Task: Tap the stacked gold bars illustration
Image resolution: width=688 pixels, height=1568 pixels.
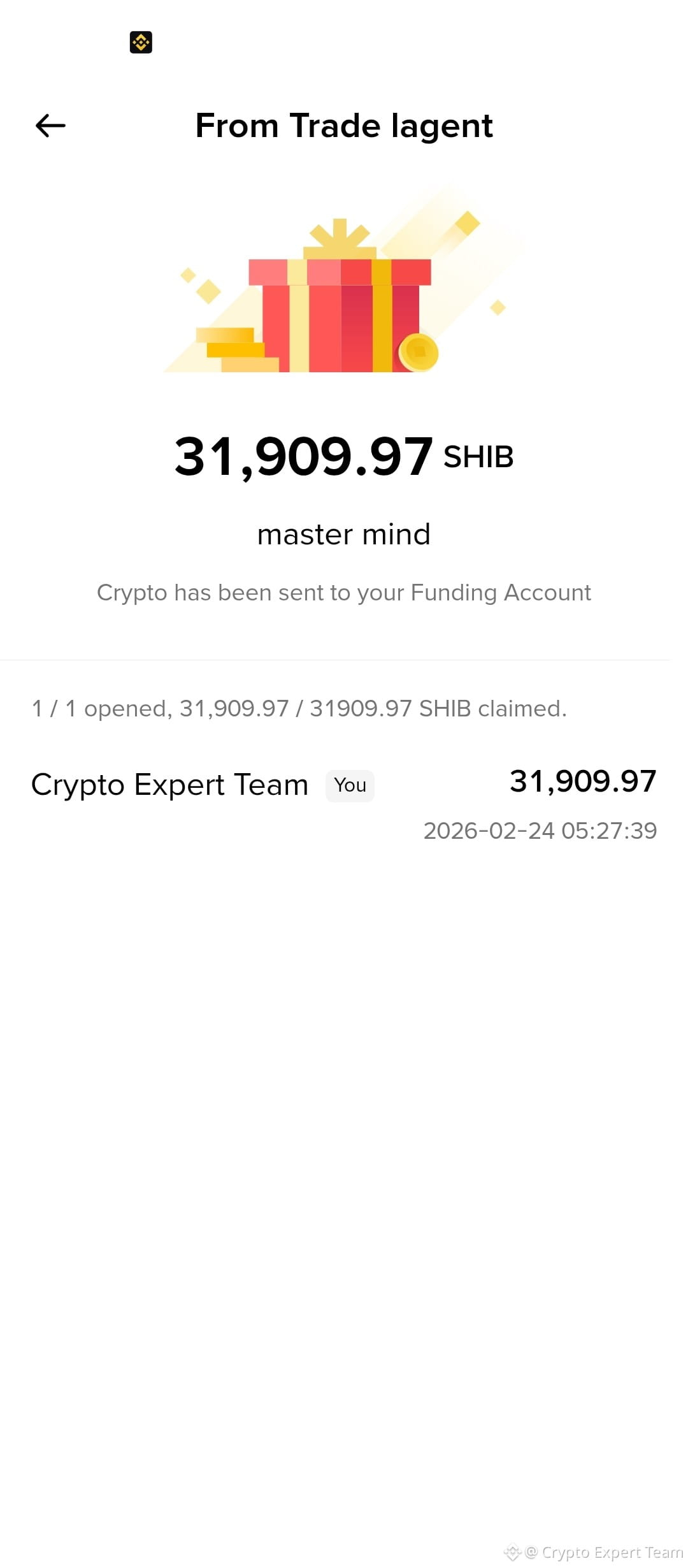Action: tap(237, 349)
